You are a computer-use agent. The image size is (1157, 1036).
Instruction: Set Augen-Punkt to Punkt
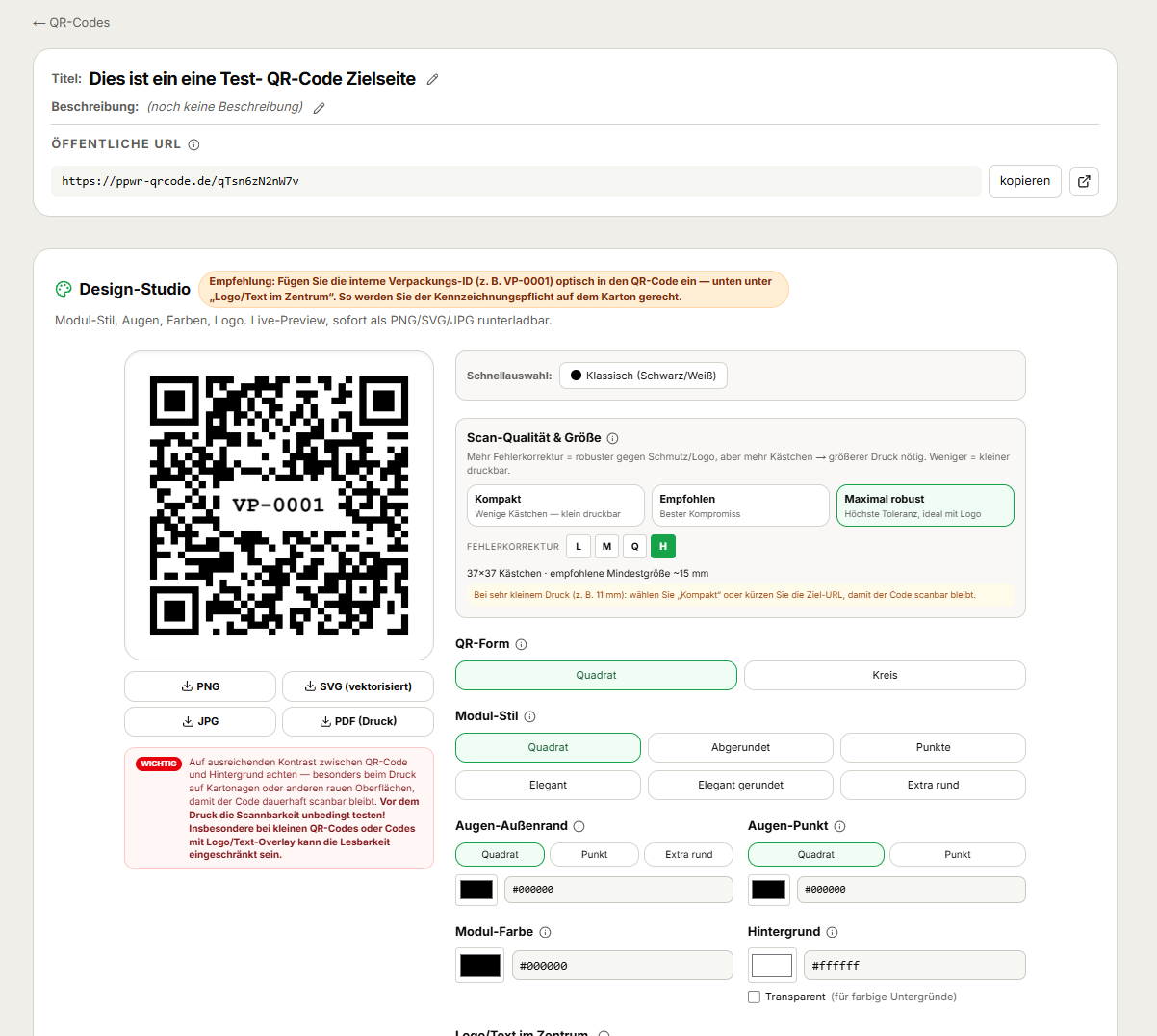pos(958,854)
